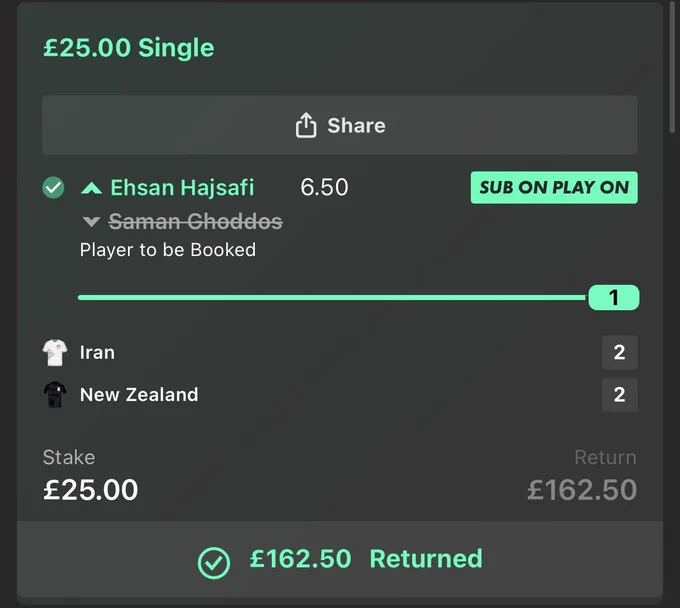Click the circled checkmark beside £162.50 Returned
The width and height of the screenshot is (680, 608).
(214, 563)
